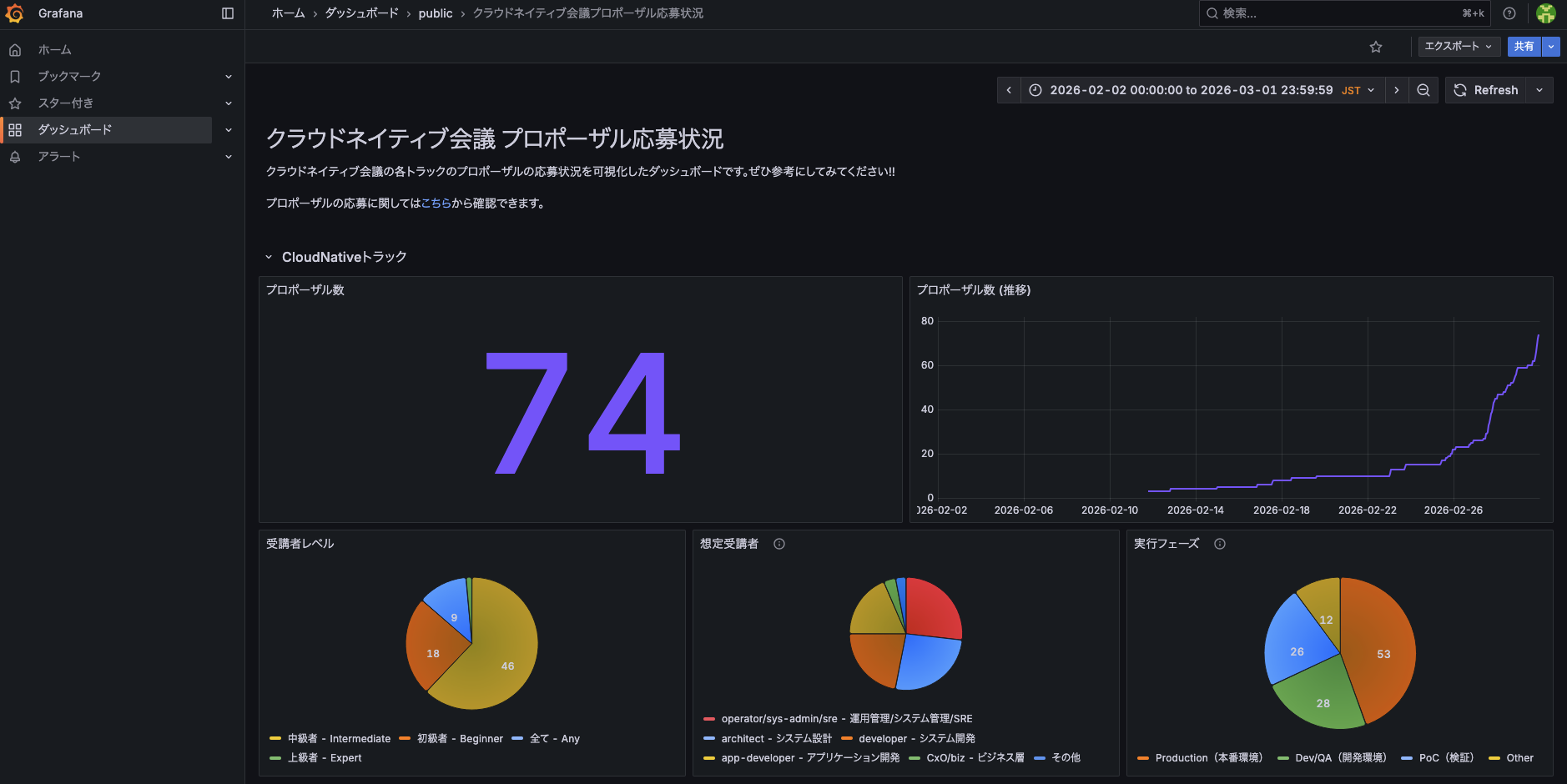Open ホーム in the sidebar
This screenshot has height=784, width=1567.
[x=55, y=50]
